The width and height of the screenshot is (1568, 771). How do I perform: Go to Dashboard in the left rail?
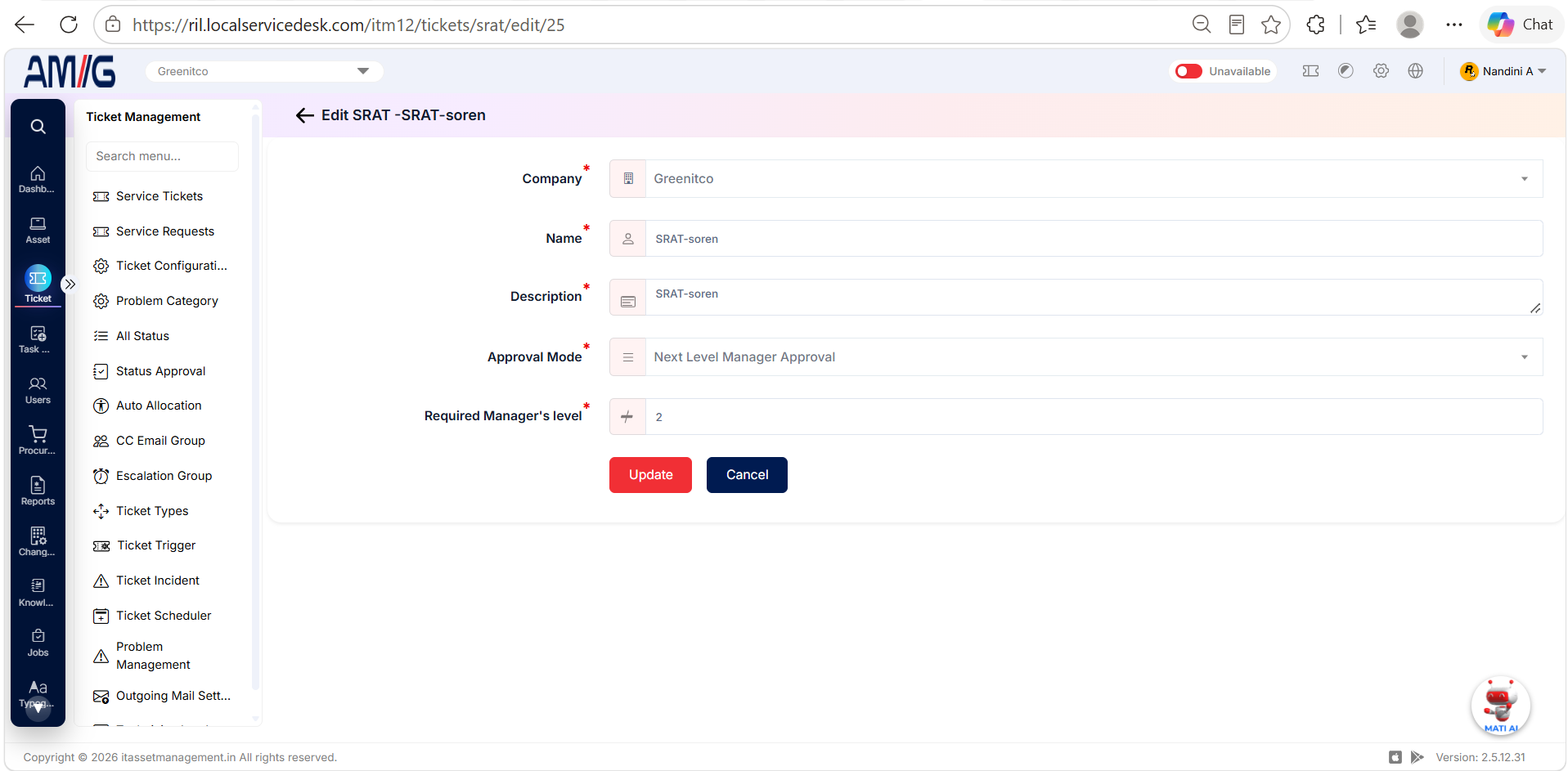click(38, 179)
